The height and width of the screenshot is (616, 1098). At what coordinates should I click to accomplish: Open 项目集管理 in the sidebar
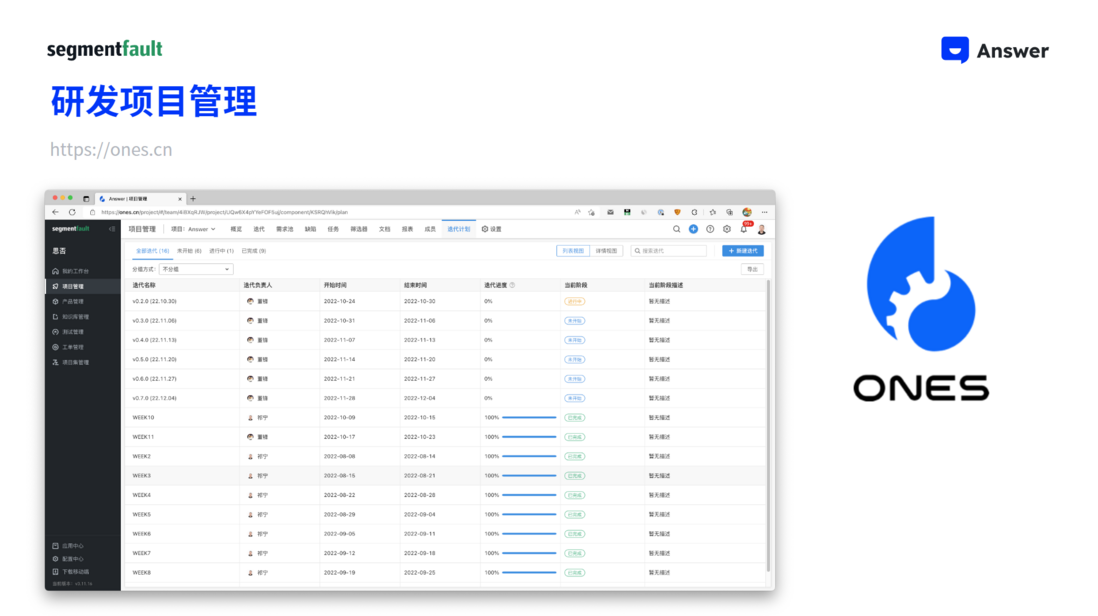[x=71, y=363]
